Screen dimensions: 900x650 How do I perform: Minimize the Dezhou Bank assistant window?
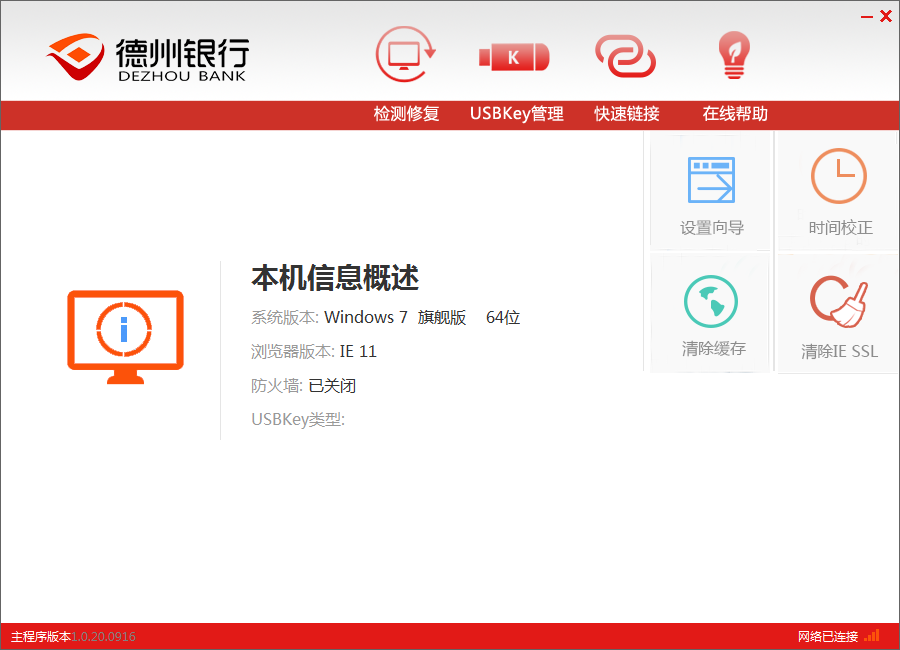tap(865, 16)
